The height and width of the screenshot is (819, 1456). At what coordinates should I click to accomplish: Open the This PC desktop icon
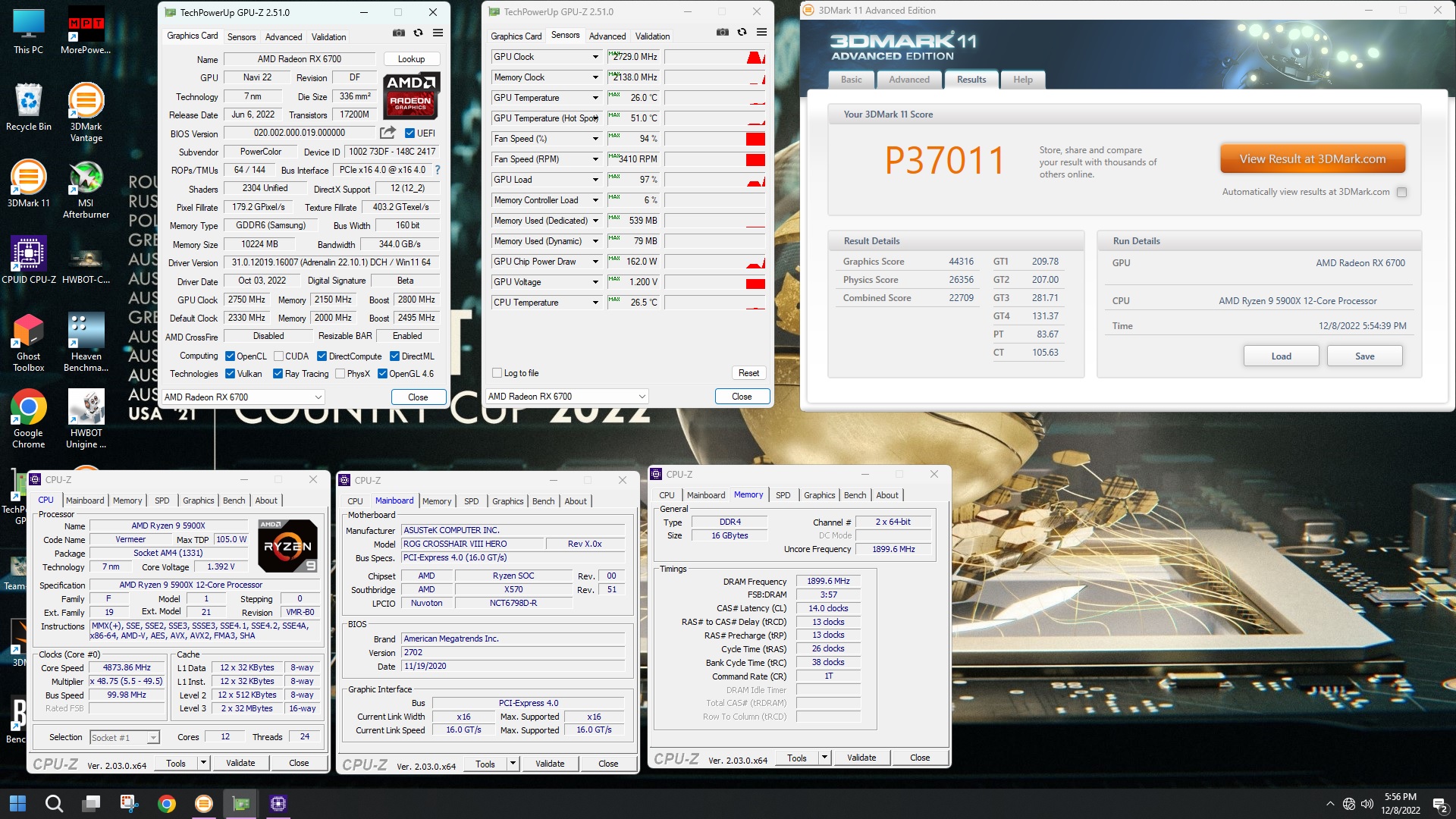click(x=28, y=30)
